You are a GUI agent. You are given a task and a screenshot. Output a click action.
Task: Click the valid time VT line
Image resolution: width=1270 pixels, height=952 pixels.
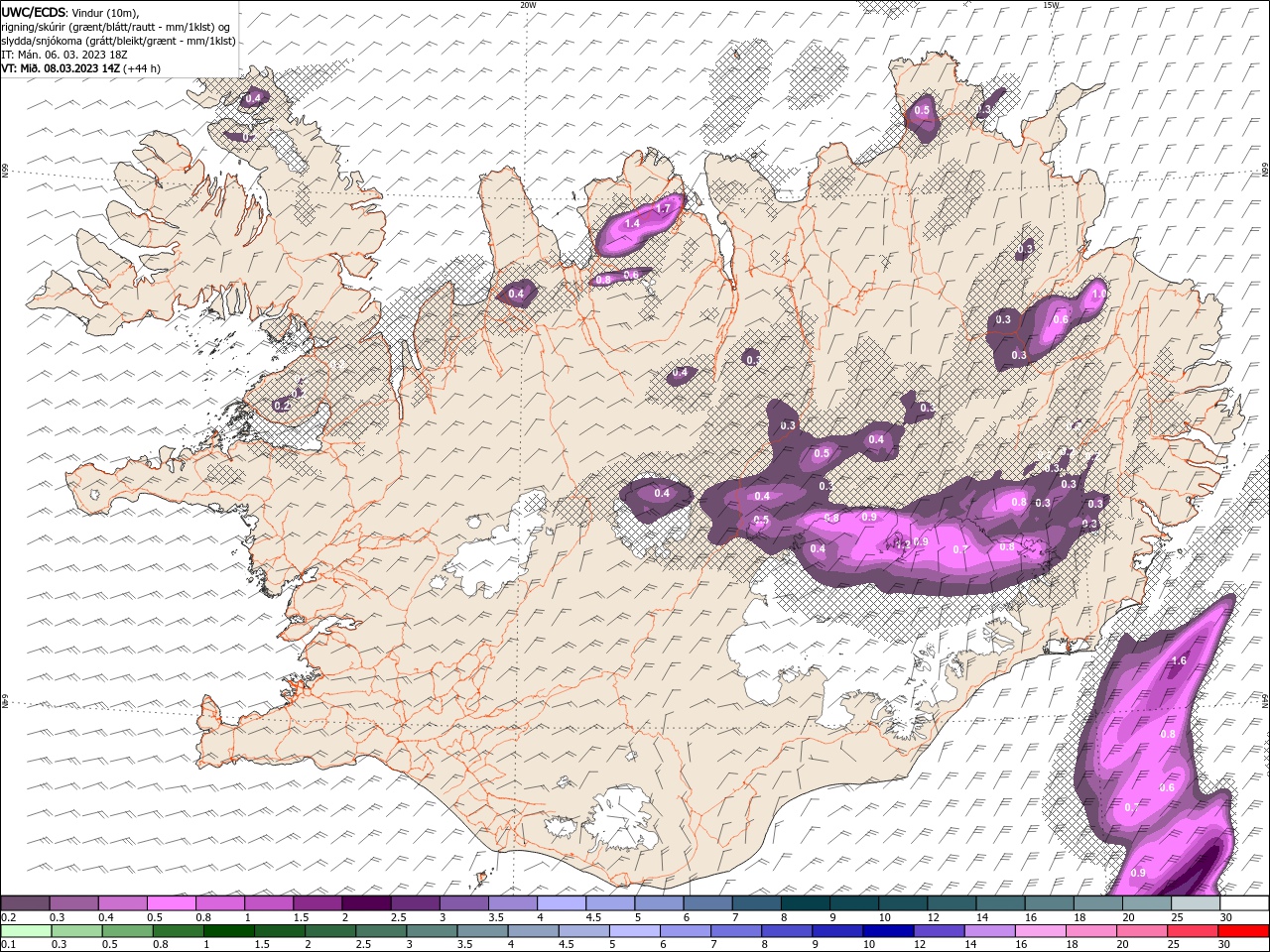click(x=81, y=68)
